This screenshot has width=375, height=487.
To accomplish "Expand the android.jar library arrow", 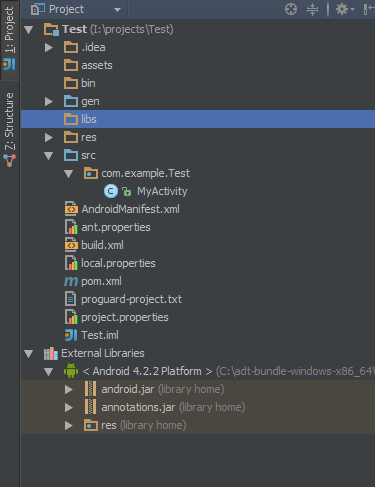I will pyautogui.click(x=69, y=390).
